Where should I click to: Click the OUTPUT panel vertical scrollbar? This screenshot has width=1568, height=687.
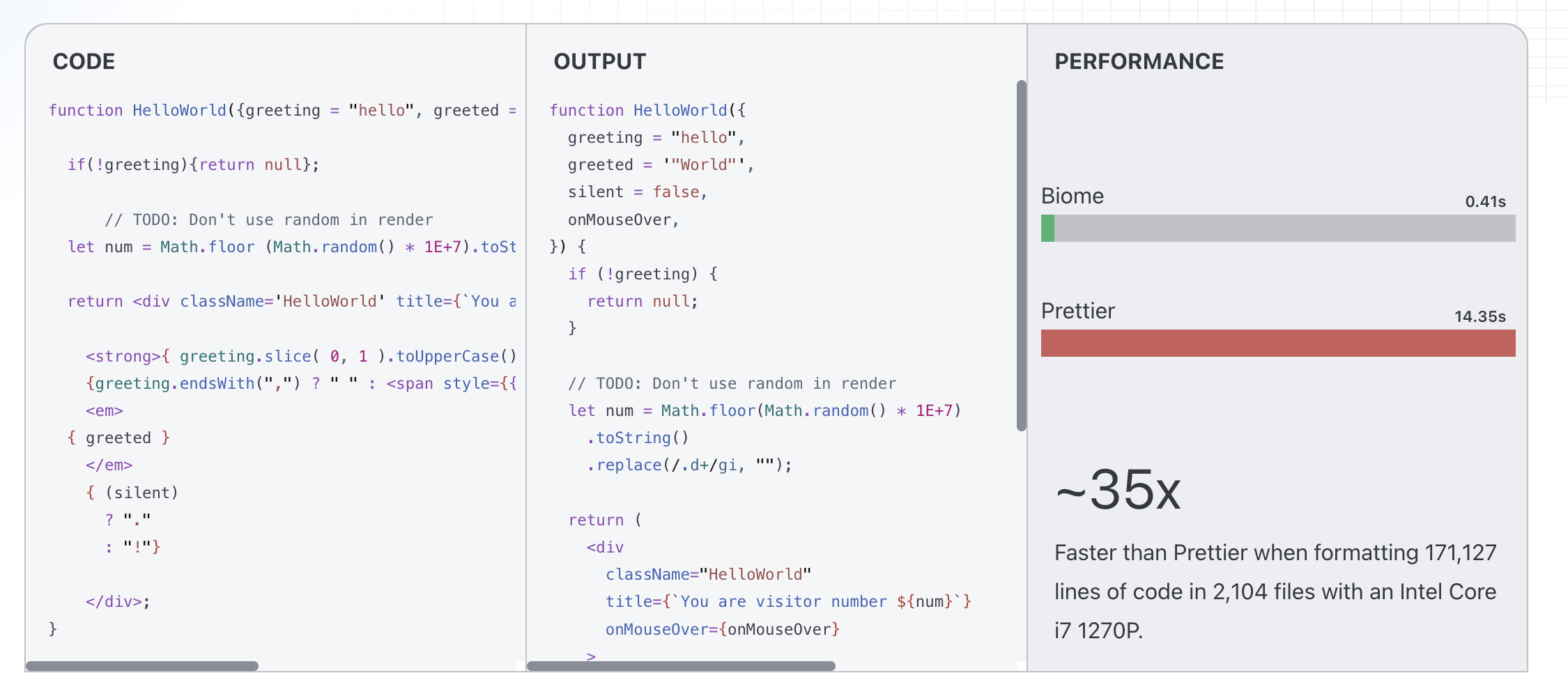point(1022,256)
